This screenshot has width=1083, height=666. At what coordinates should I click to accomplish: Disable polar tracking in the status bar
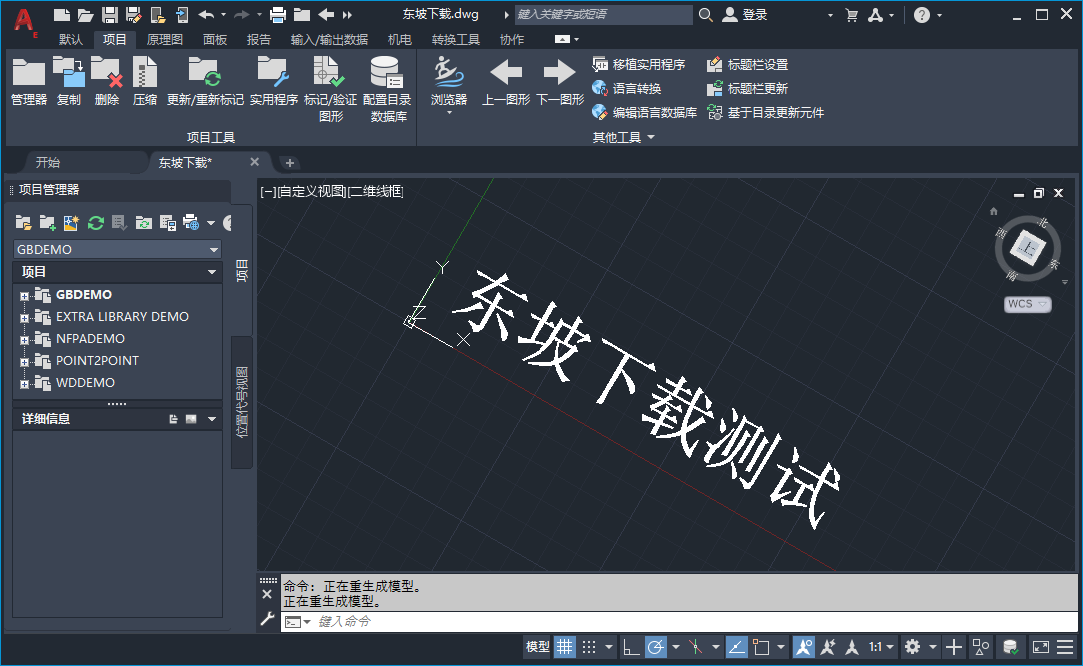pos(657,646)
